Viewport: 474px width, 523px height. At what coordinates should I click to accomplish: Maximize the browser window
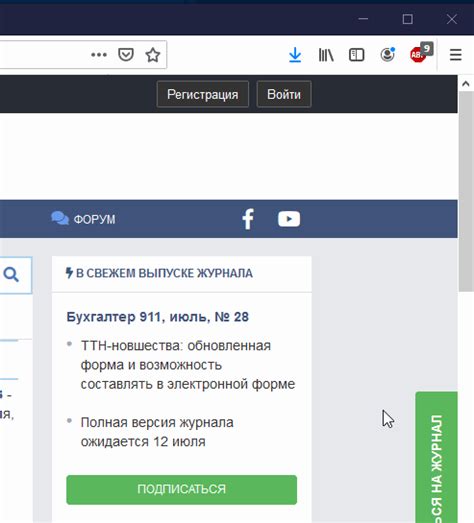[x=407, y=19]
